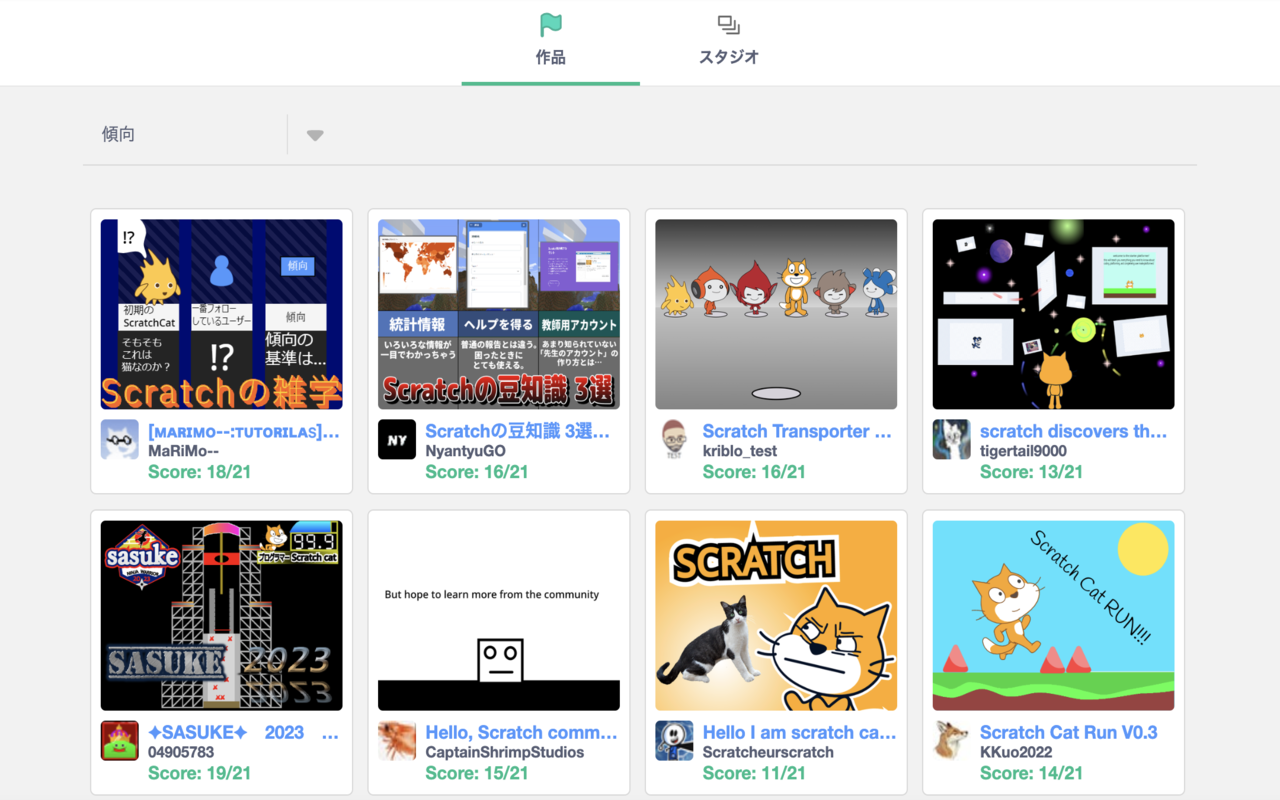
Task: Click Score: 16/21 under kriblo_test
Action: 754,471
